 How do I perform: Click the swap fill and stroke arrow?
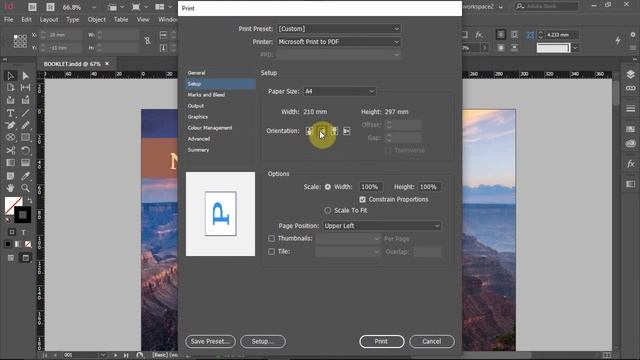pyautogui.click(x=29, y=200)
